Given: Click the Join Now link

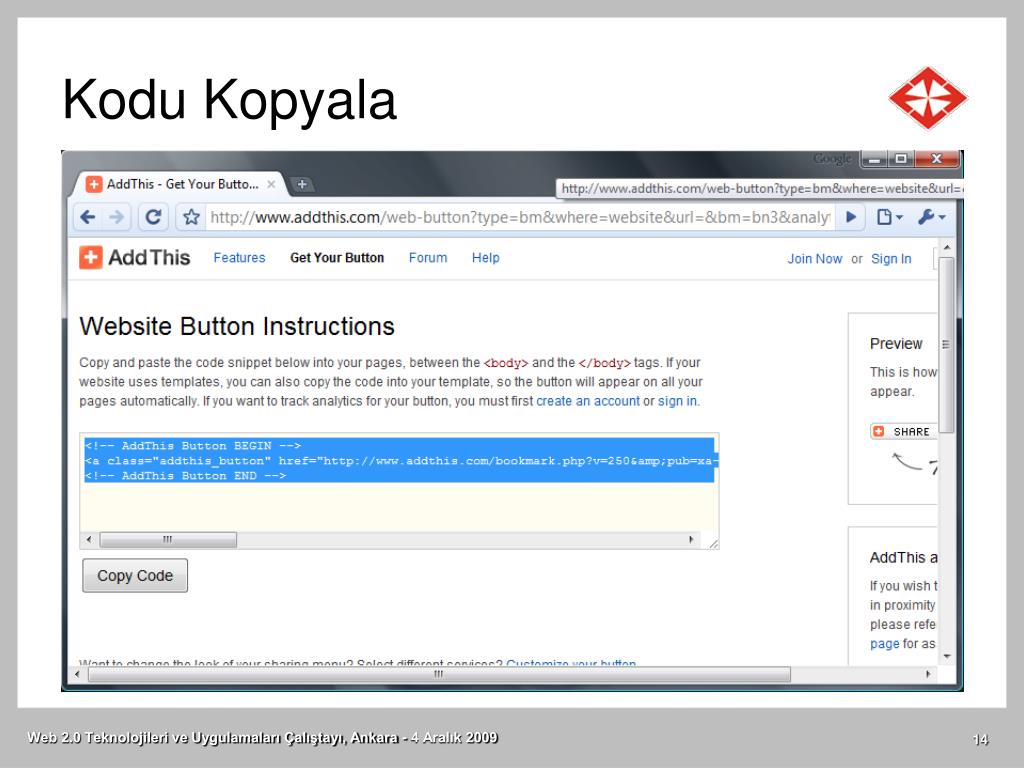Looking at the screenshot, I should click(814, 259).
